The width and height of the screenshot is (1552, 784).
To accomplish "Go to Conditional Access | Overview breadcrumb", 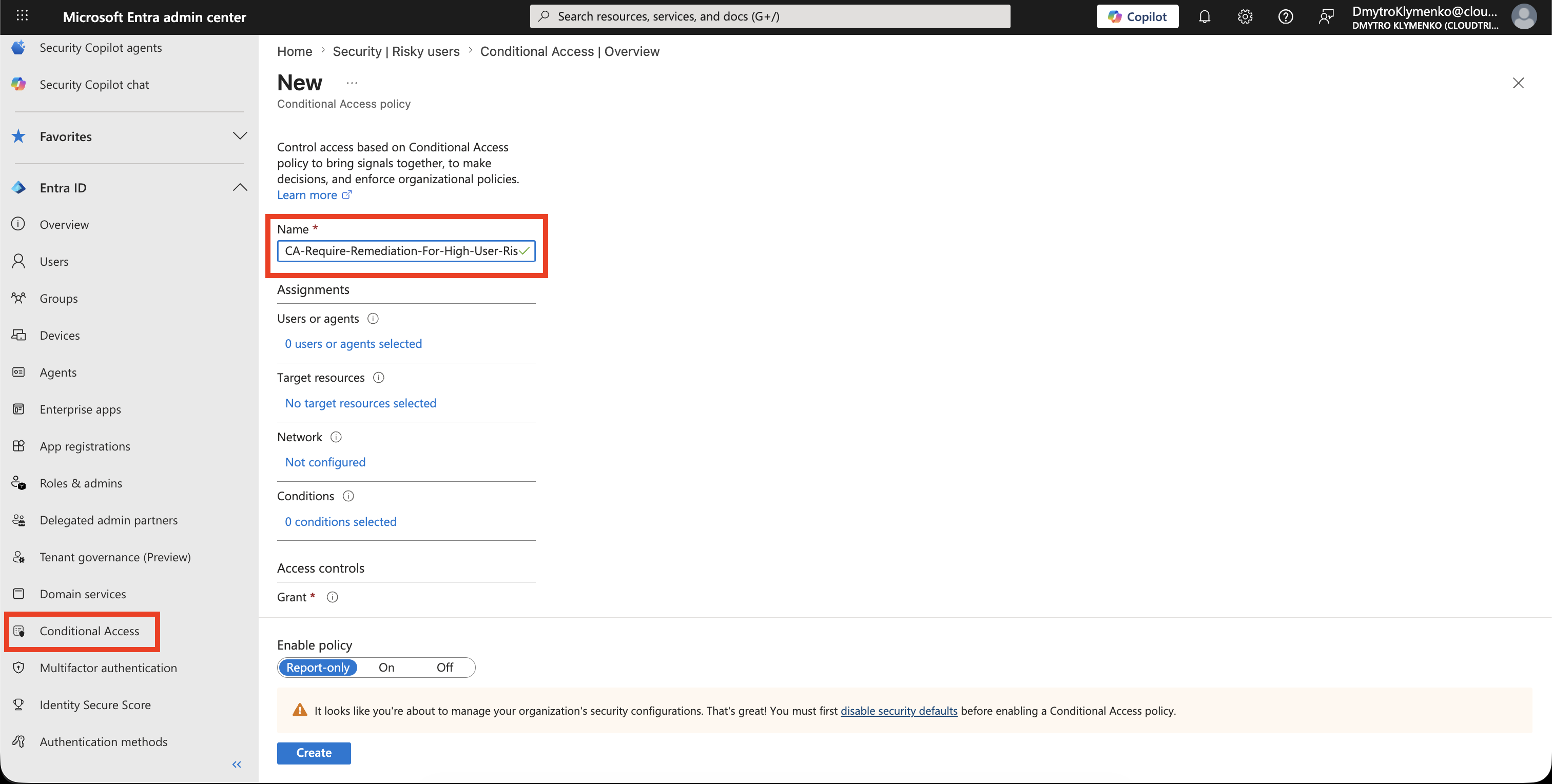I will 570,51.
